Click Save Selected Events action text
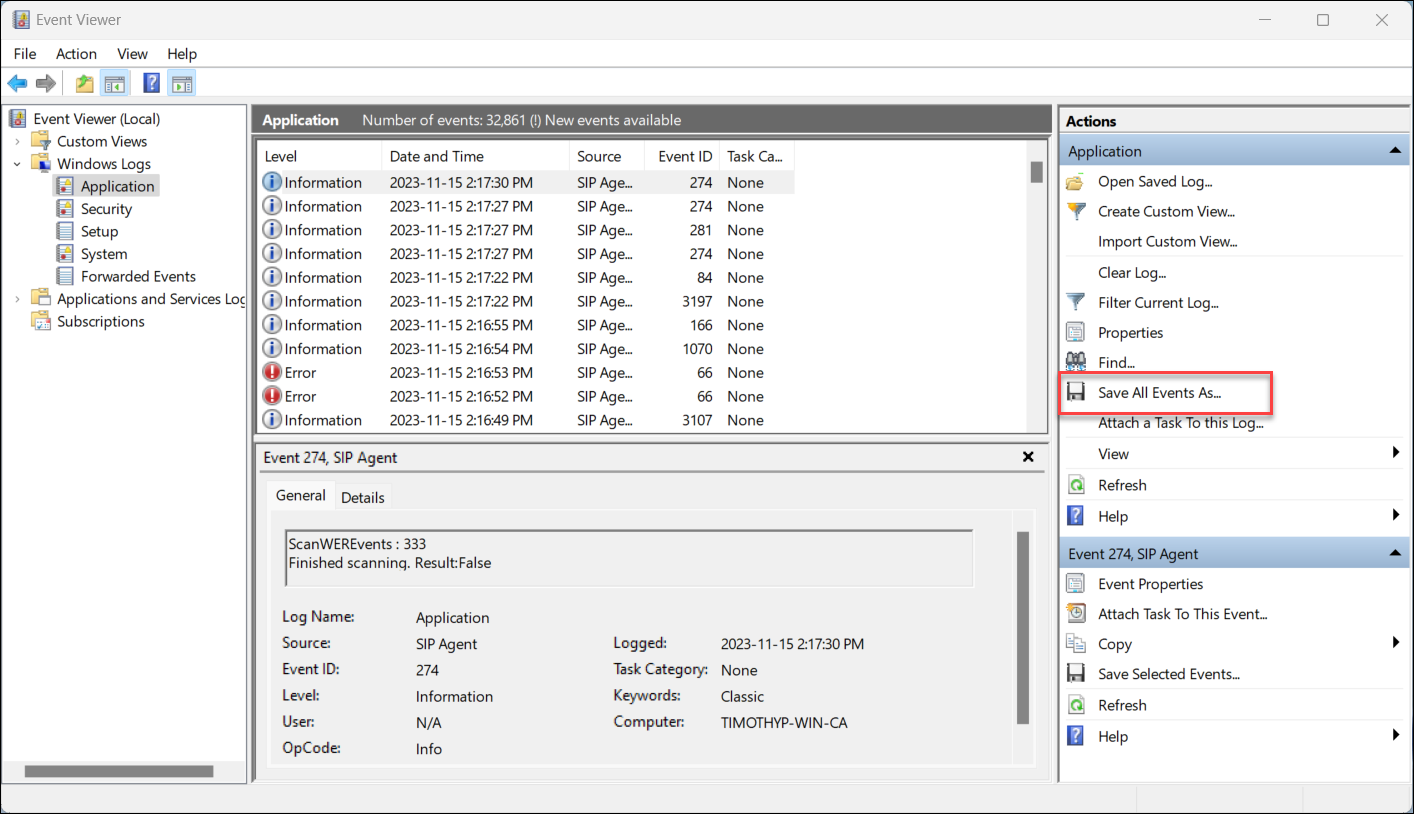The image size is (1414, 814). (1169, 674)
